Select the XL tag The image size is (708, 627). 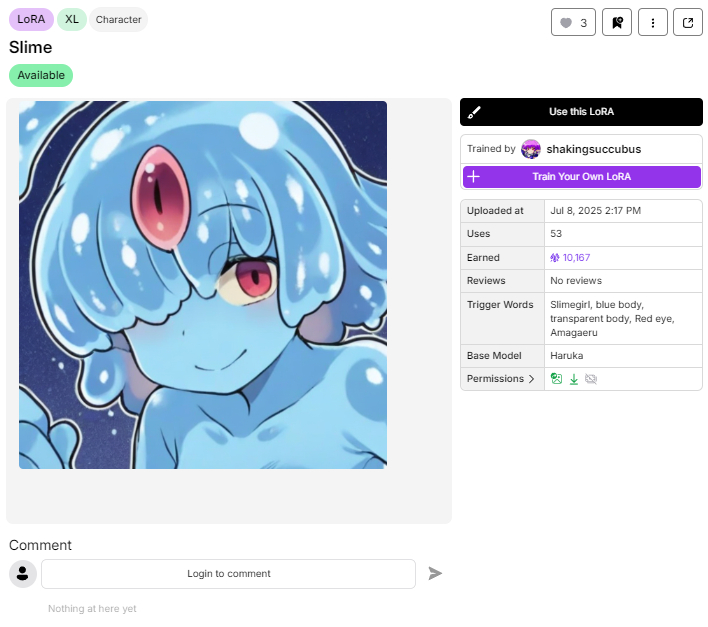(72, 19)
